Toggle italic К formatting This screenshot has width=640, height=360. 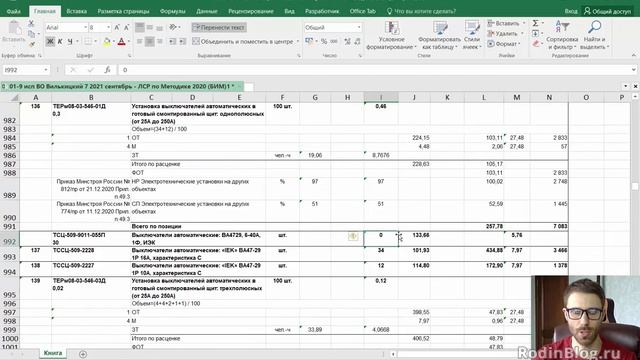pyautogui.click(x=60, y=41)
